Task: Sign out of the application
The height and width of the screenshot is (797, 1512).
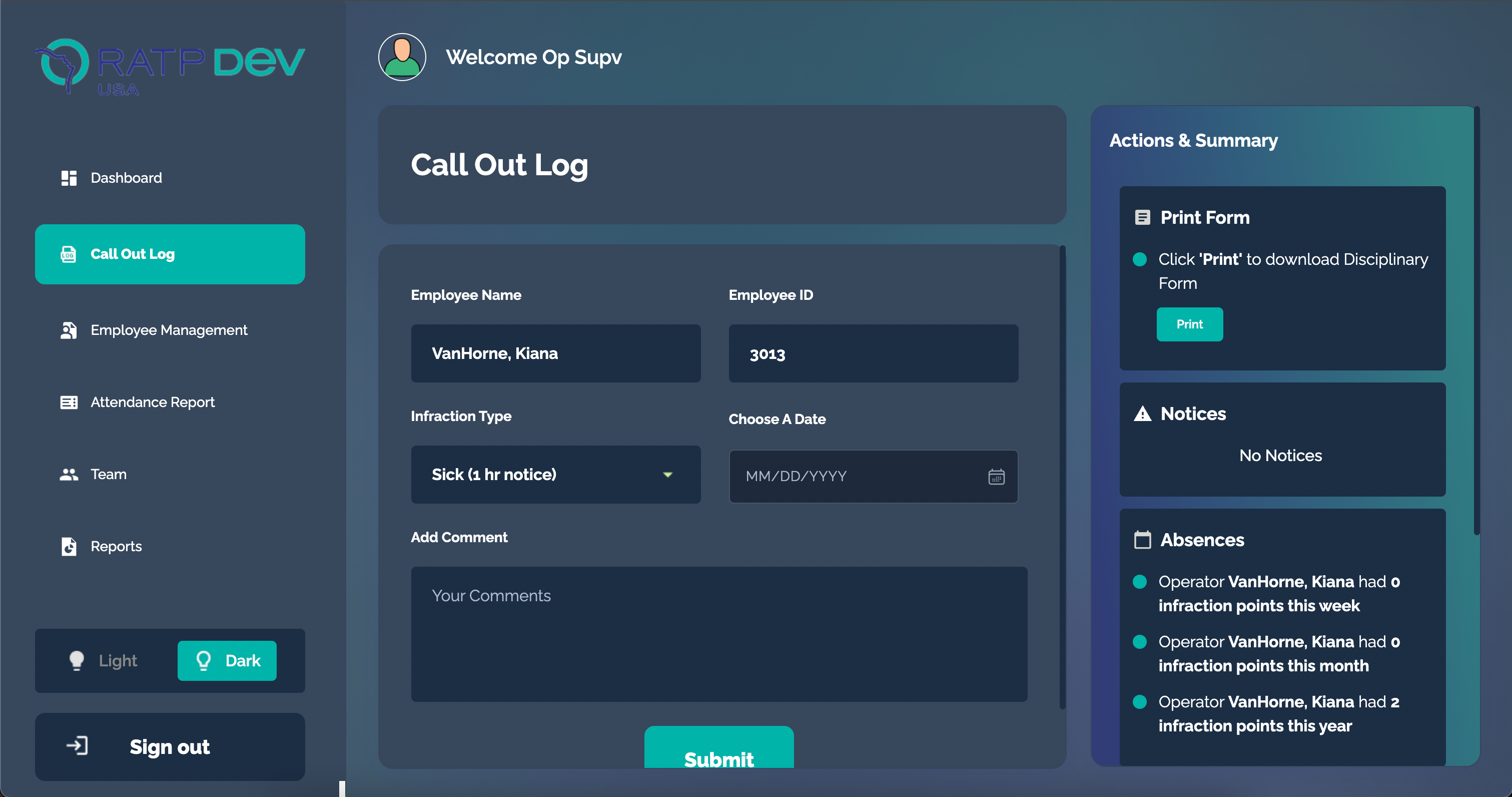Action: point(170,746)
